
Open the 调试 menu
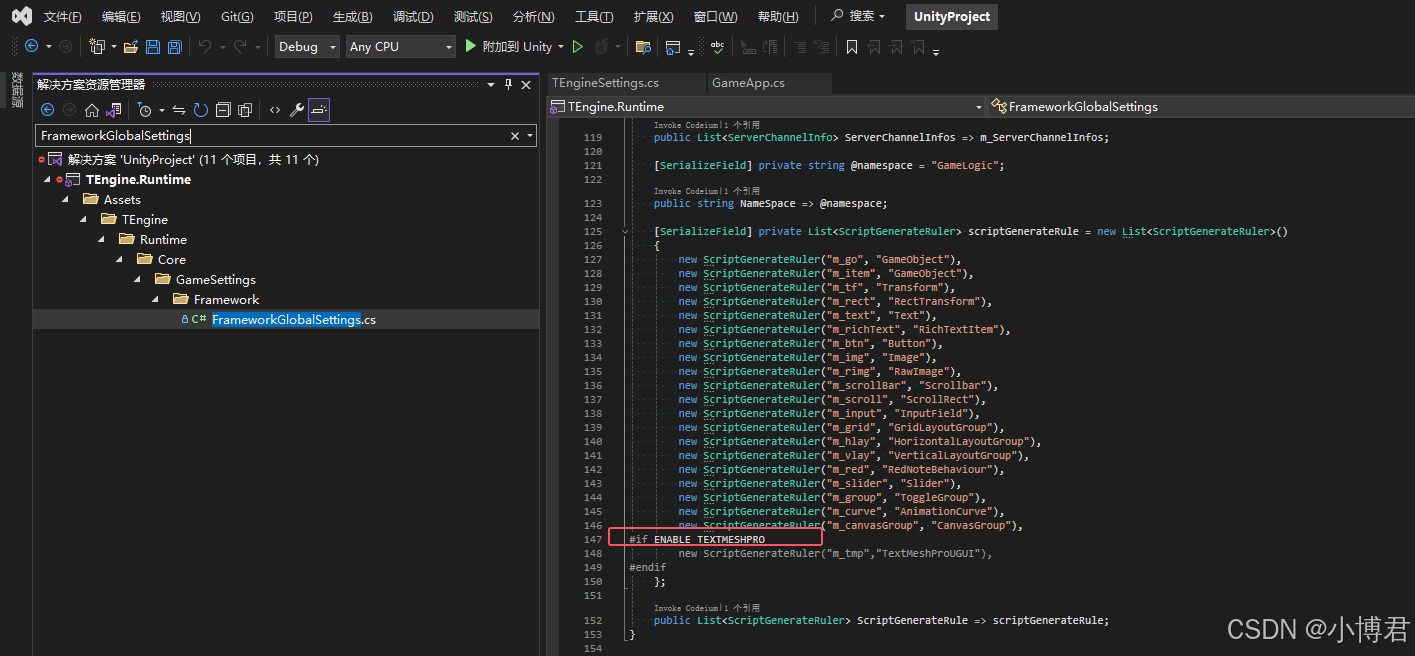[413, 16]
